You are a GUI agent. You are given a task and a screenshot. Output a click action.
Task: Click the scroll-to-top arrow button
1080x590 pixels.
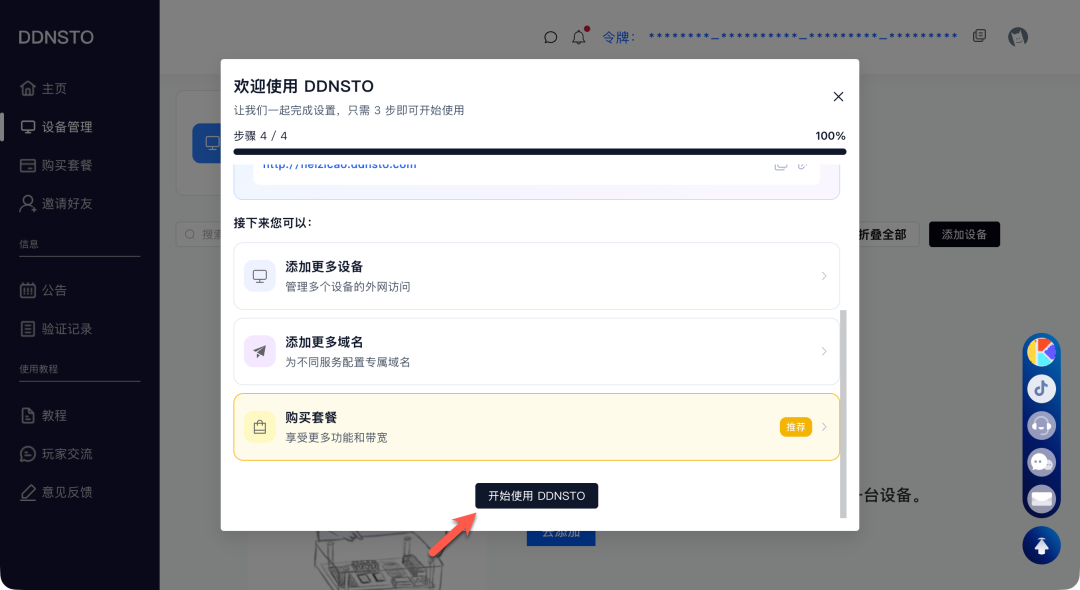1041,545
